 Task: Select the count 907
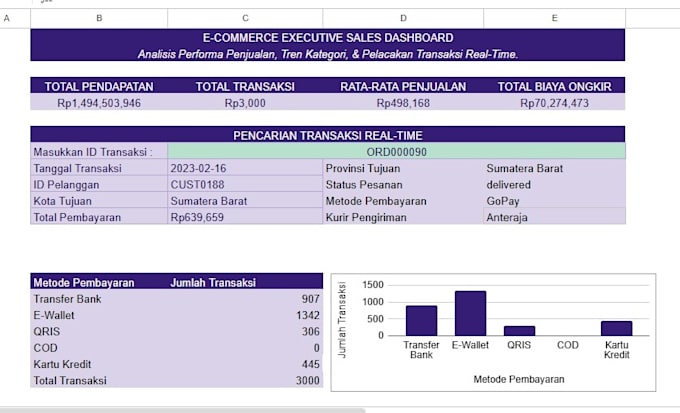click(311, 299)
